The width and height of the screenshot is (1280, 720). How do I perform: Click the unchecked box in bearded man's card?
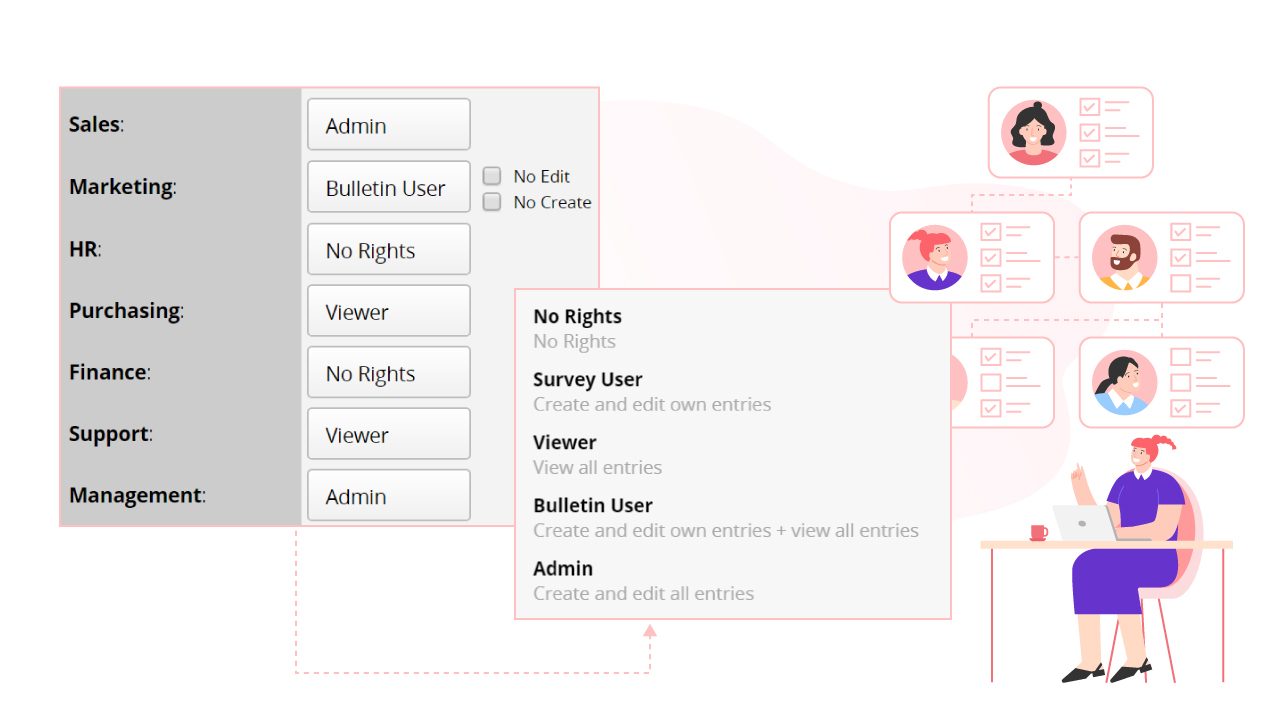click(x=1181, y=283)
